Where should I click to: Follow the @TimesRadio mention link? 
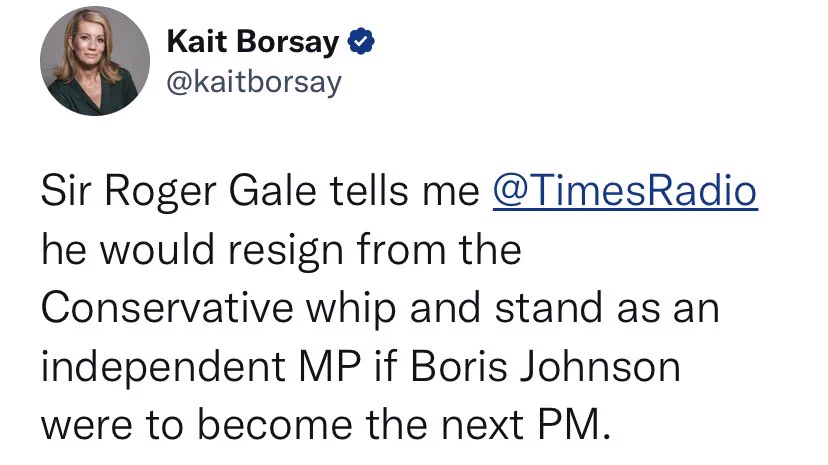625,191
